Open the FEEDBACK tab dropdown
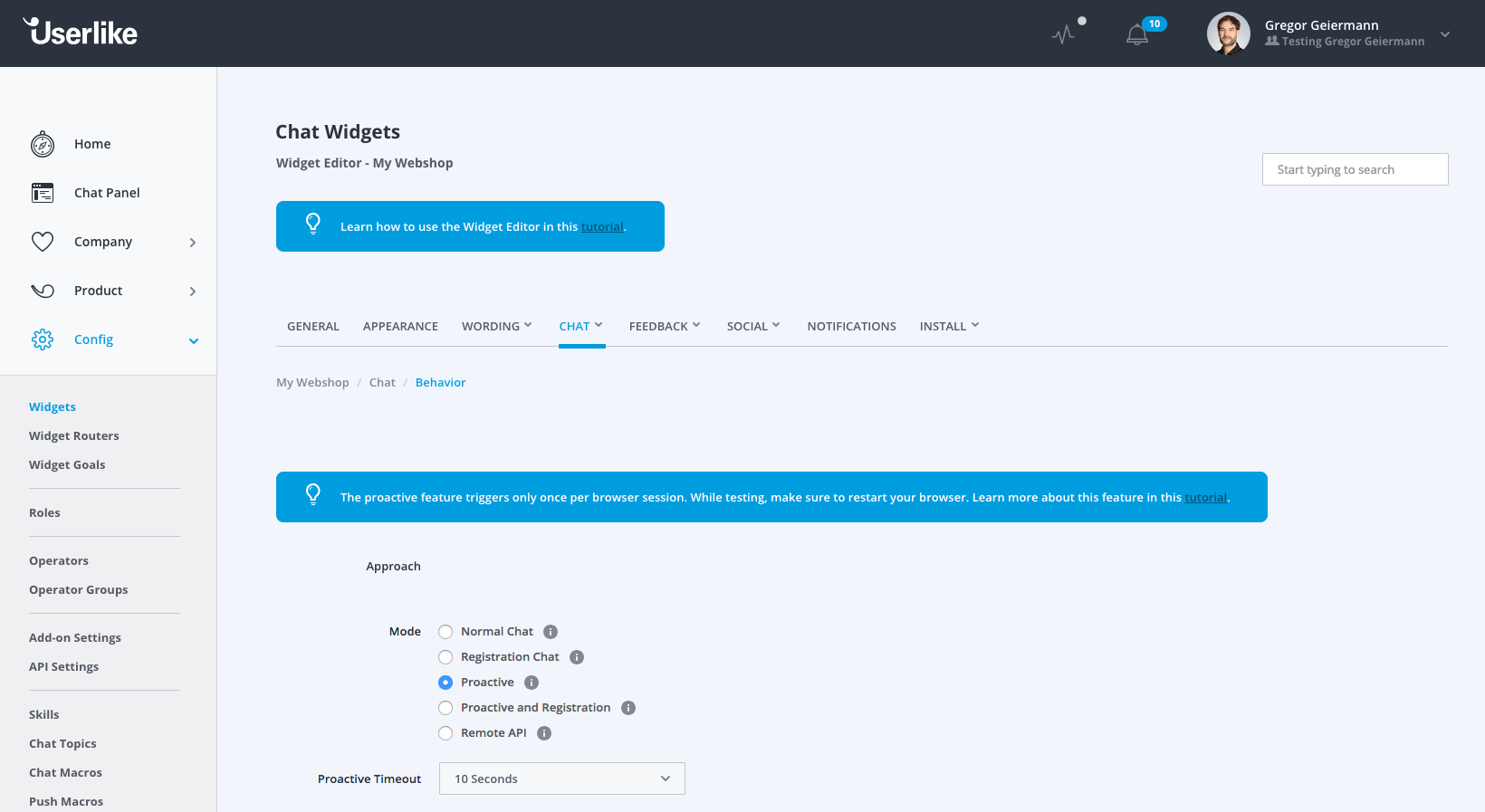This screenshot has width=1485, height=812. [x=666, y=326]
